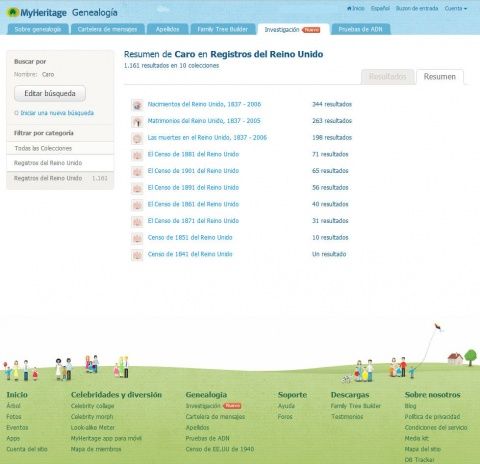Click the census icon for Censo de 1841
Image resolution: width=480 pixels, height=464 pixels.
pos(137,255)
